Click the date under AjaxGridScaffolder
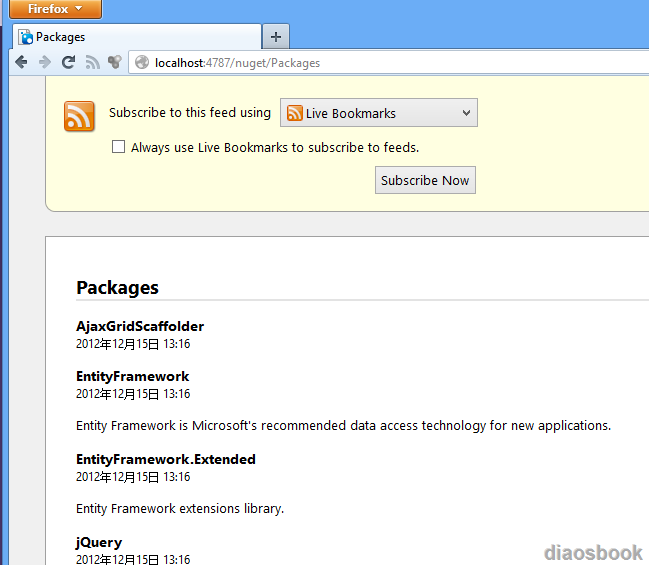The image size is (649, 565). click(x=133, y=344)
